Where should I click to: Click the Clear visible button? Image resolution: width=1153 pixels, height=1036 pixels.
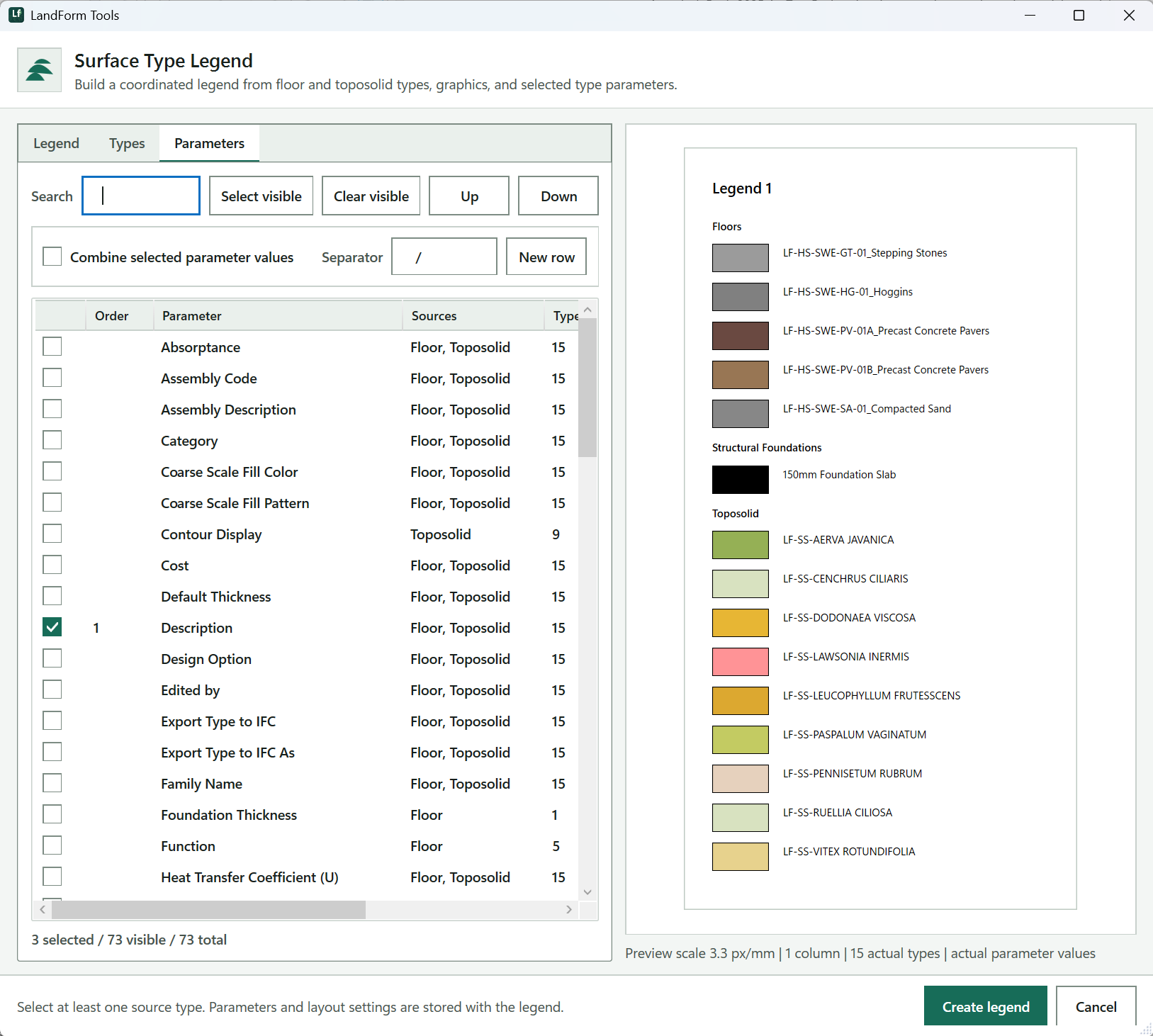pyautogui.click(x=371, y=196)
